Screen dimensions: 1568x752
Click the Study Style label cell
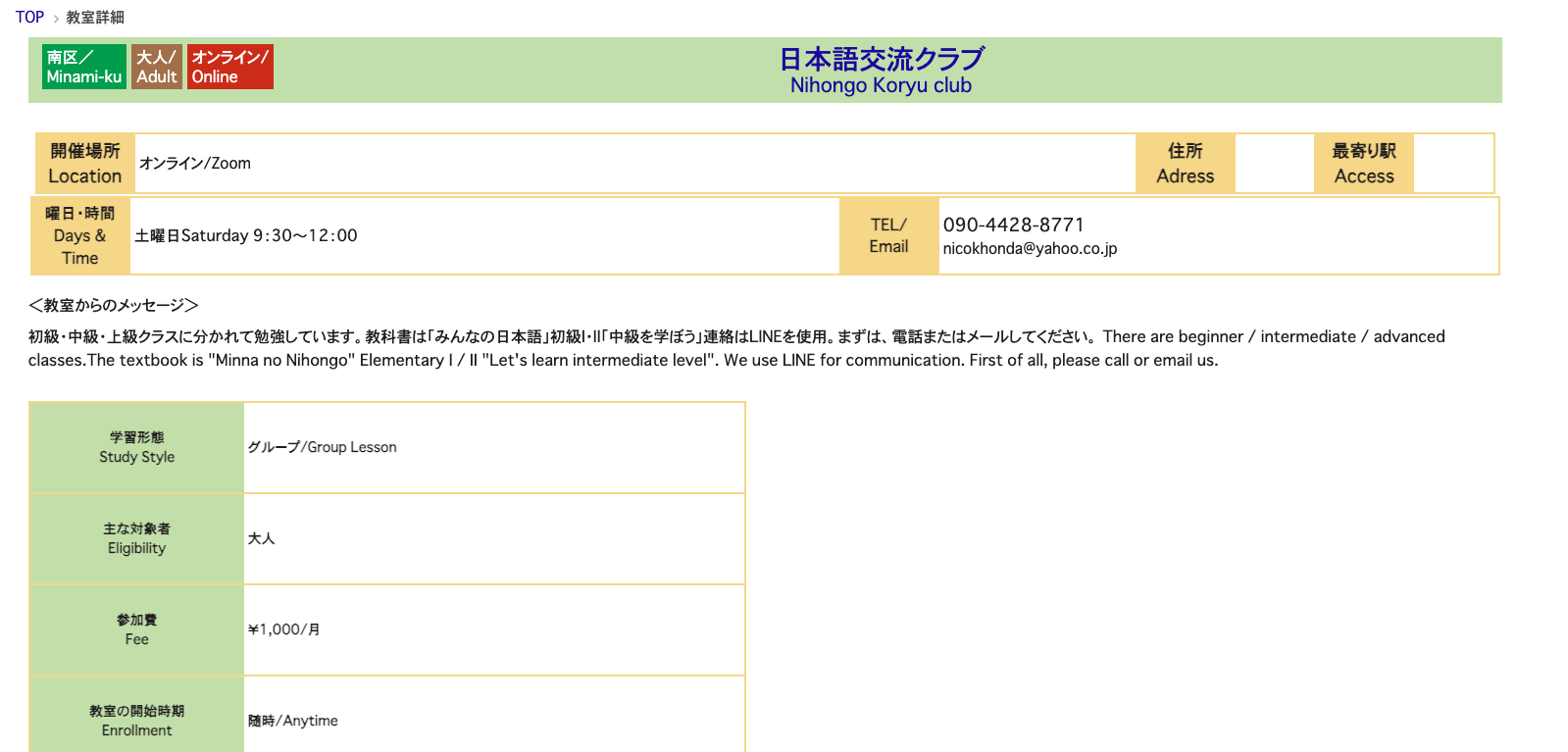pyautogui.click(x=137, y=448)
